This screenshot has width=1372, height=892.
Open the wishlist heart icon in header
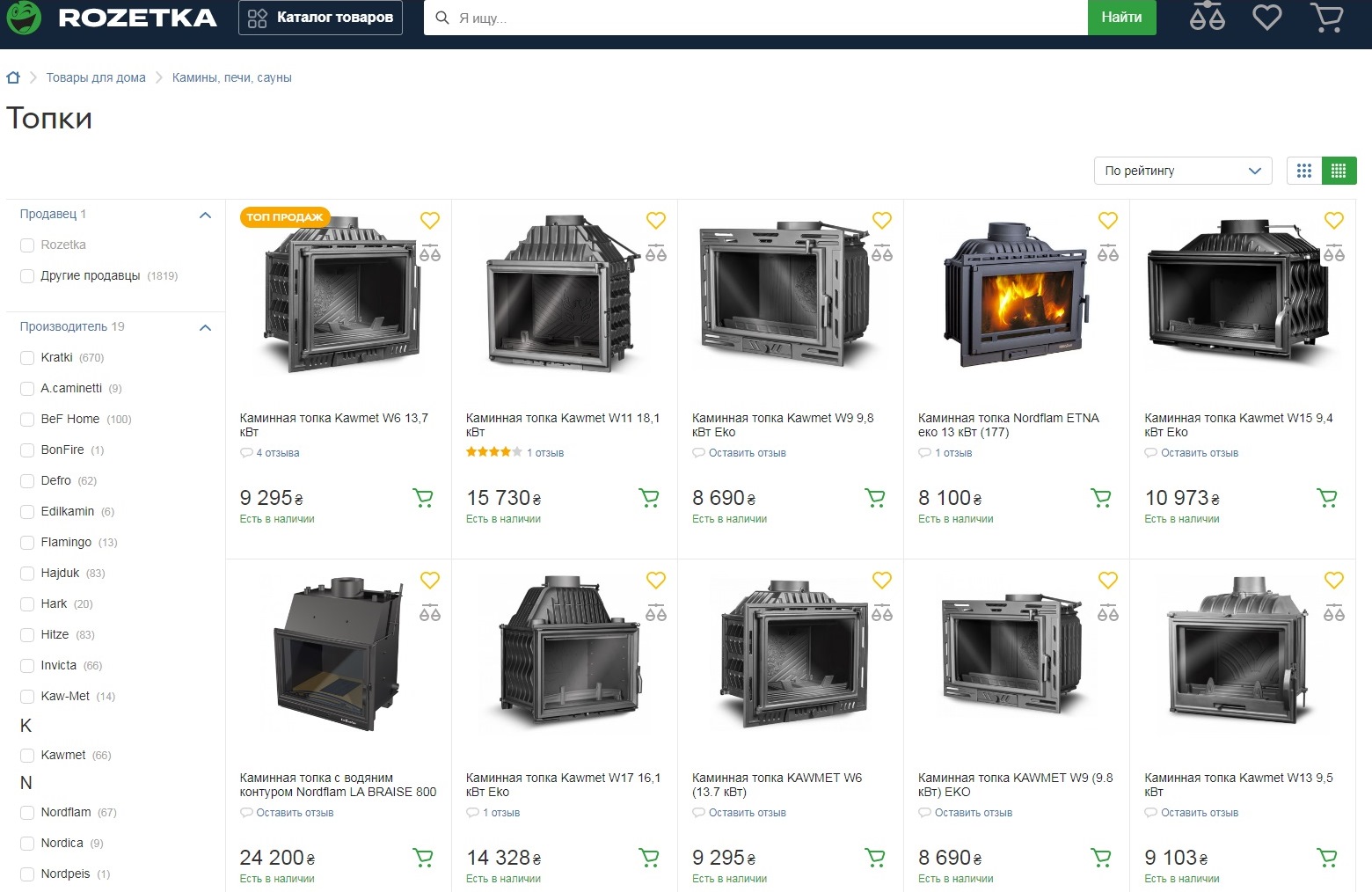coord(1266,17)
